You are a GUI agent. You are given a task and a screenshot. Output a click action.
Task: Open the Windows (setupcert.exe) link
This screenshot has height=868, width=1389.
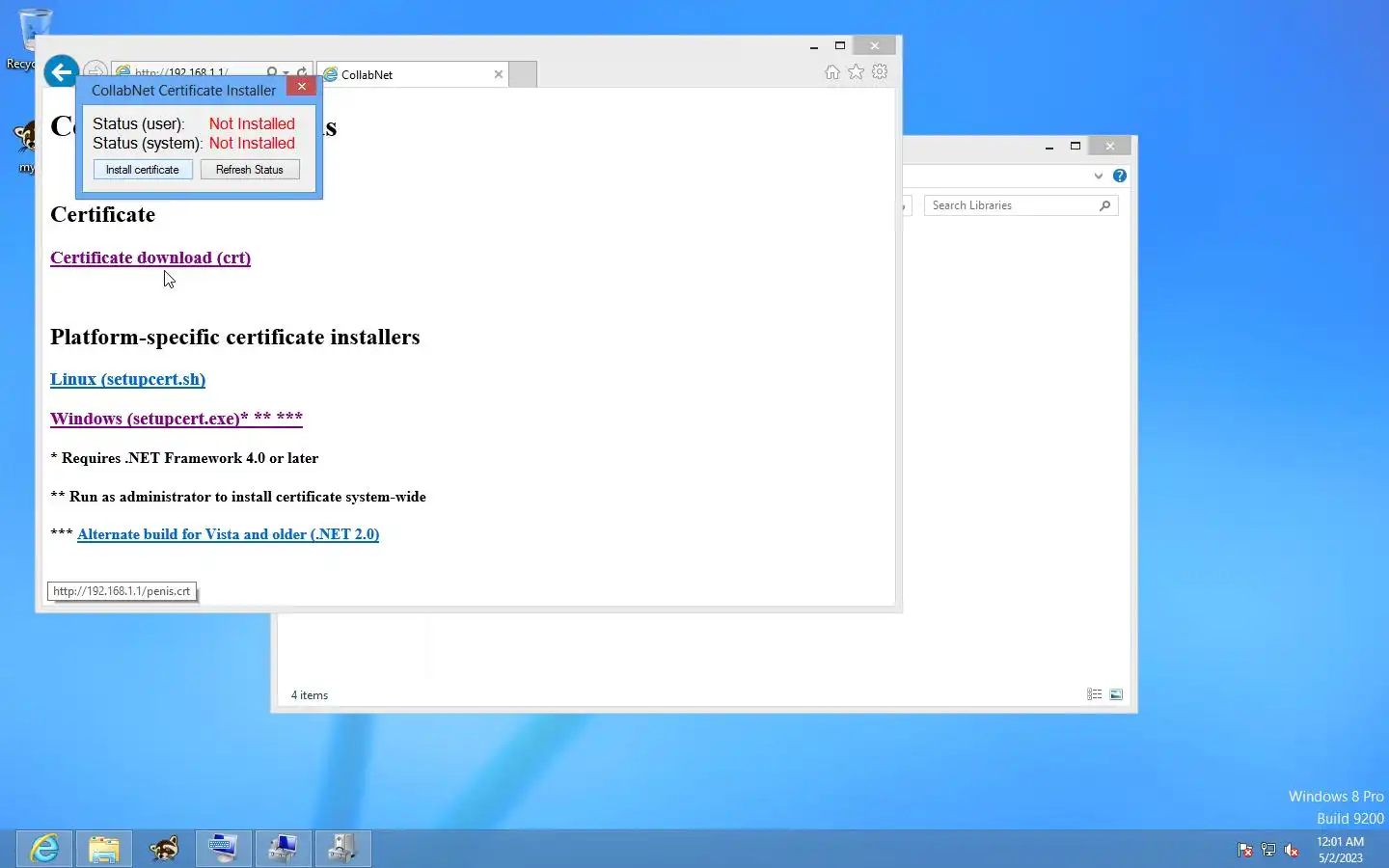click(x=177, y=419)
